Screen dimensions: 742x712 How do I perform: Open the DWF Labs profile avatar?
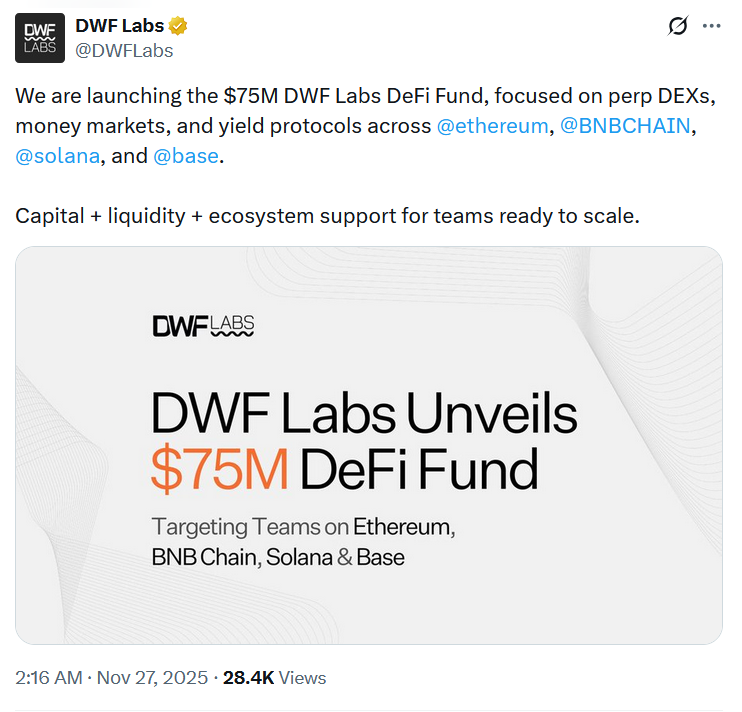pos(40,39)
